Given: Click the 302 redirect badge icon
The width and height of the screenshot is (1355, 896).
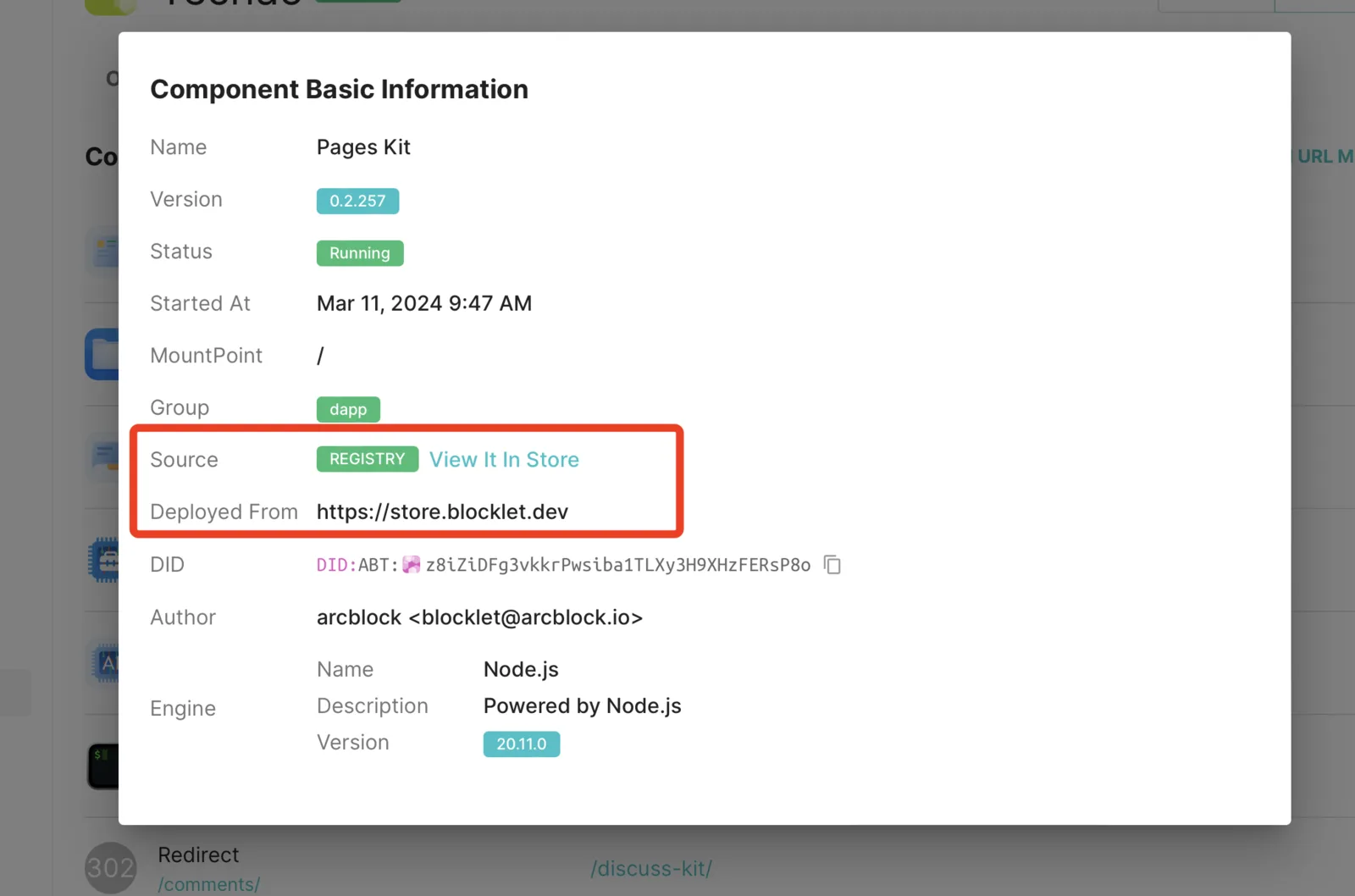Looking at the screenshot, I should pos(110,867).
